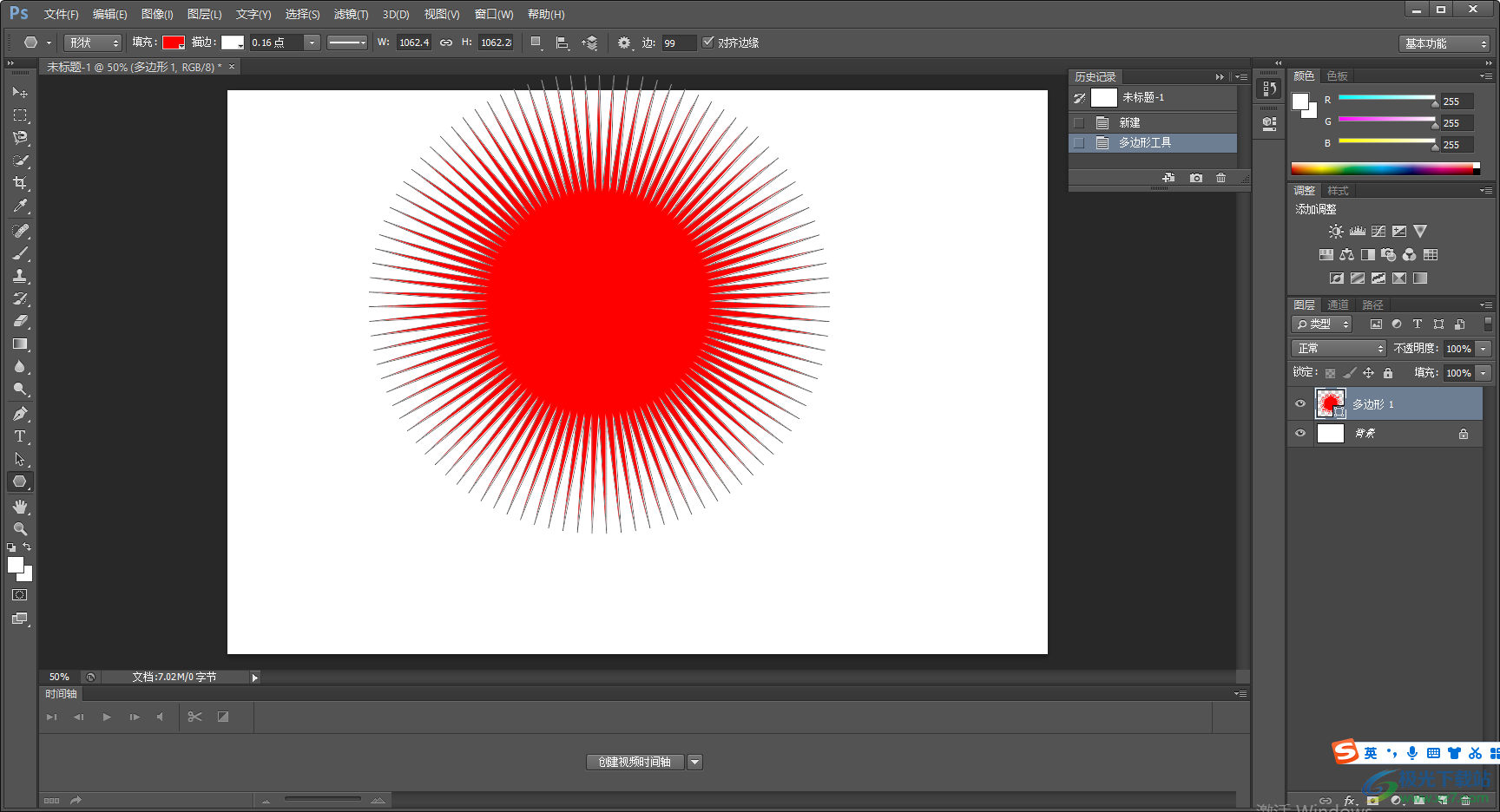
Task: Open create video timeline dropdown arrow
Action: click(694, 762)
